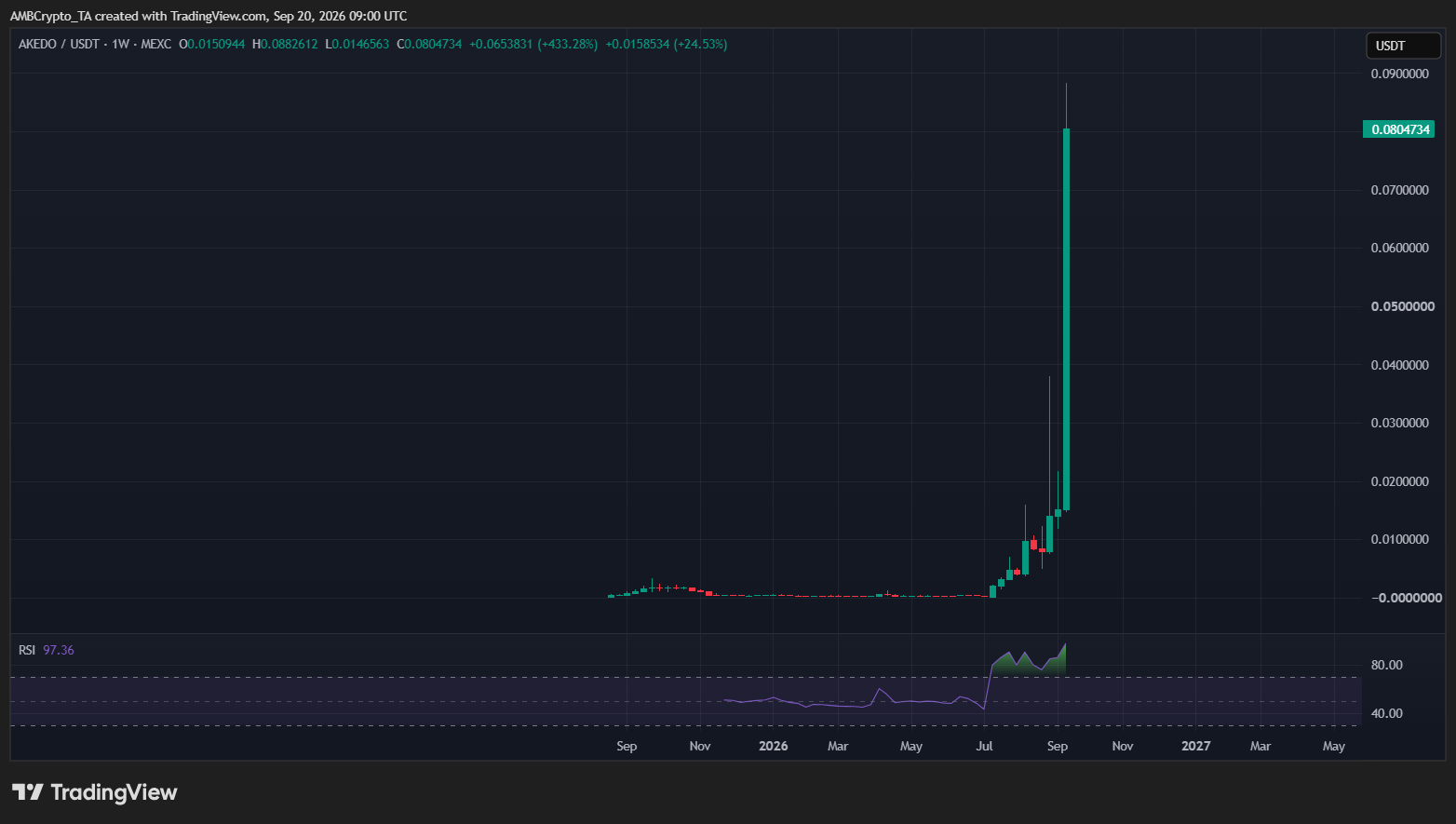This screenshot has height=824, width=1456.
Task: Click the tall green September candlestick
Action: point(1067,318)
